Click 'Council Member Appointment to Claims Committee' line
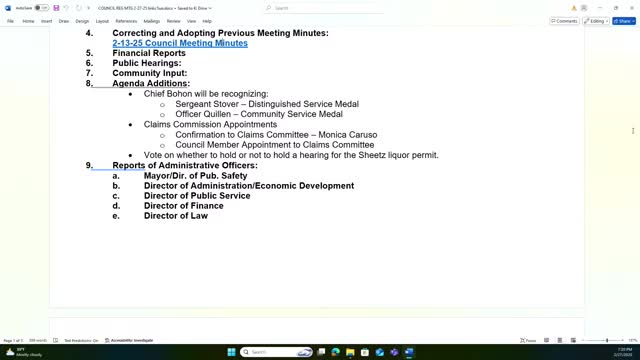This screenshot has width=640, height=360. pos(275,145)
